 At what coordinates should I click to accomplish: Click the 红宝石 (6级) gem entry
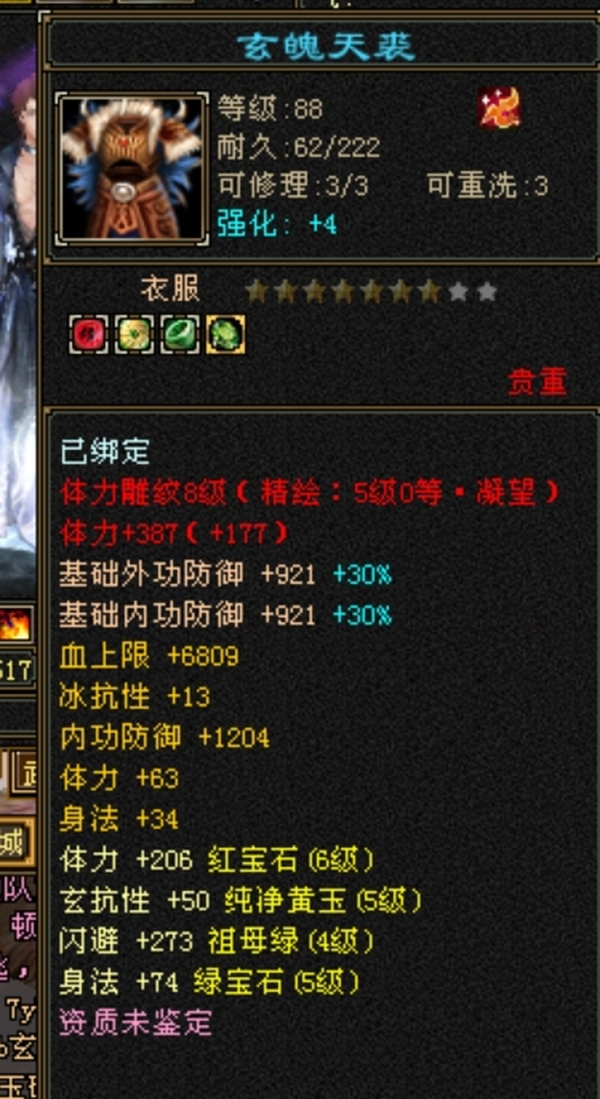coord(291,860)
